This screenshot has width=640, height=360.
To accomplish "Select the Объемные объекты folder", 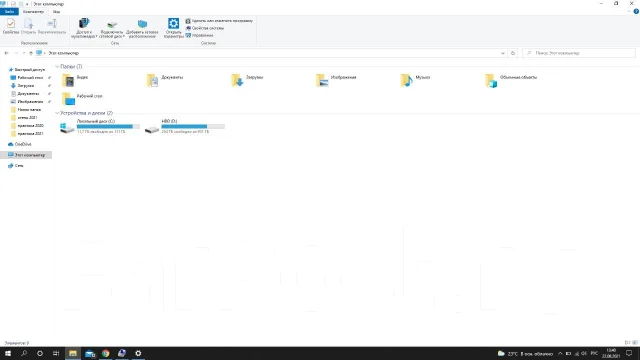I will pyautogui.click(x=511, y=80).
